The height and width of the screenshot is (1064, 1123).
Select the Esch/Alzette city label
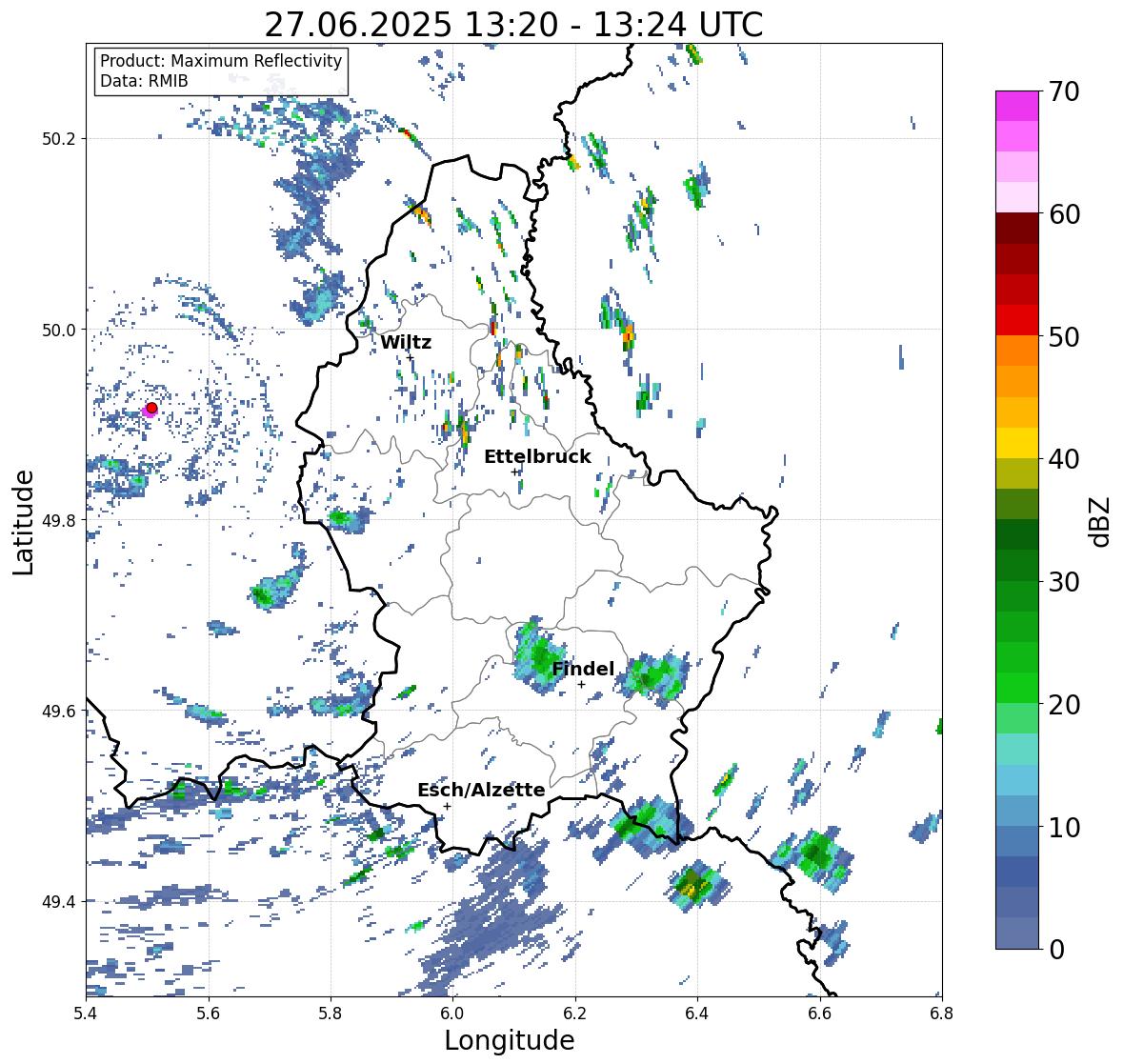click(x=481, y=790)
